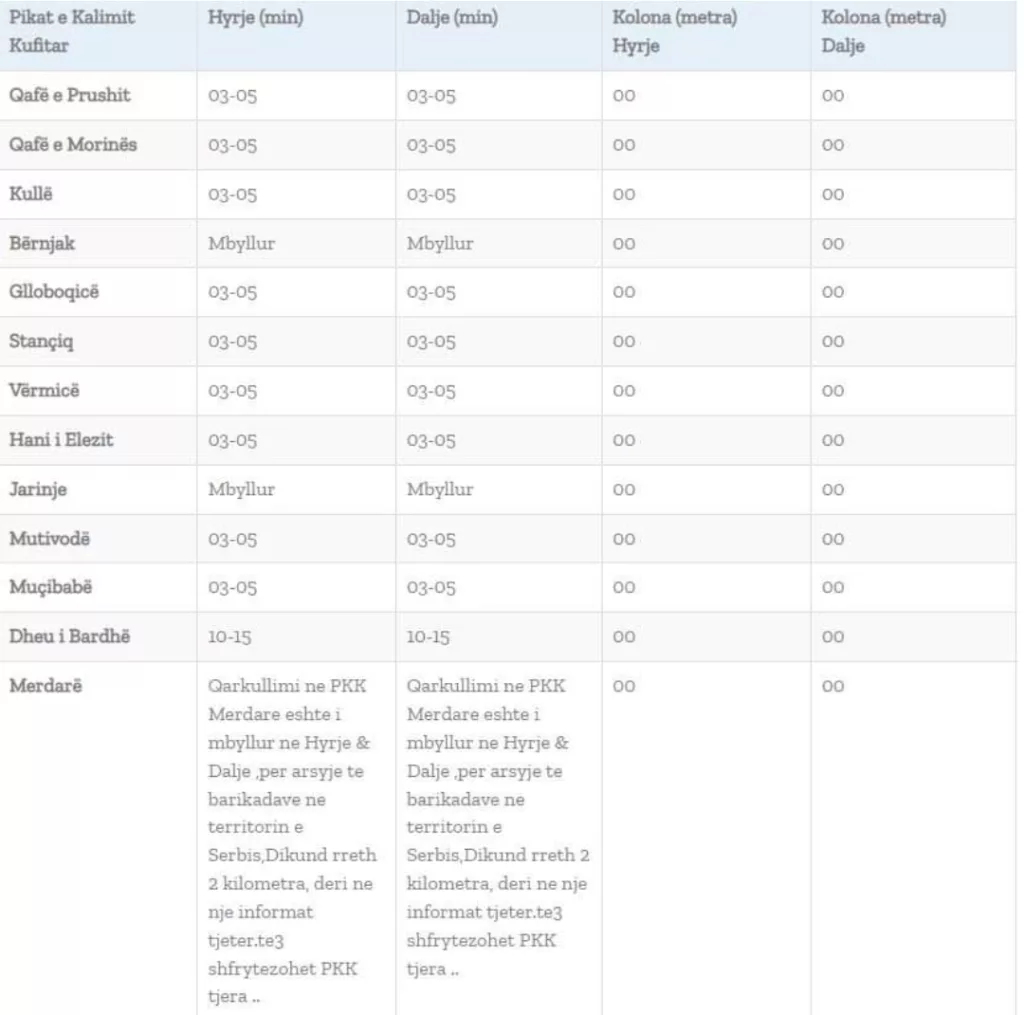Click the Bërnjak border crossing name
Viewport: 1024px width, 1015px height.
[x=42, y=244]
